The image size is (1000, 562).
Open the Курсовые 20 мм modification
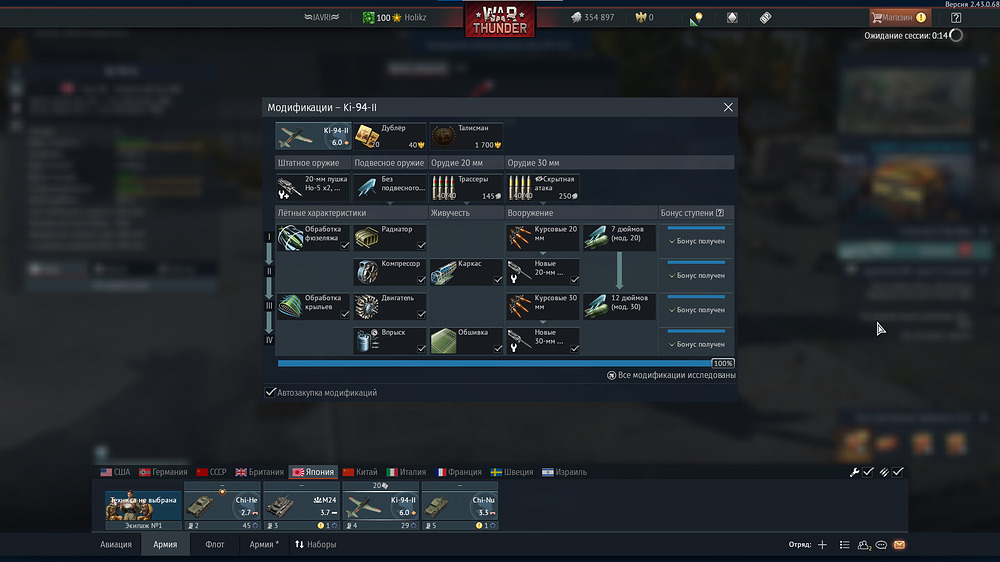[543, 237]
